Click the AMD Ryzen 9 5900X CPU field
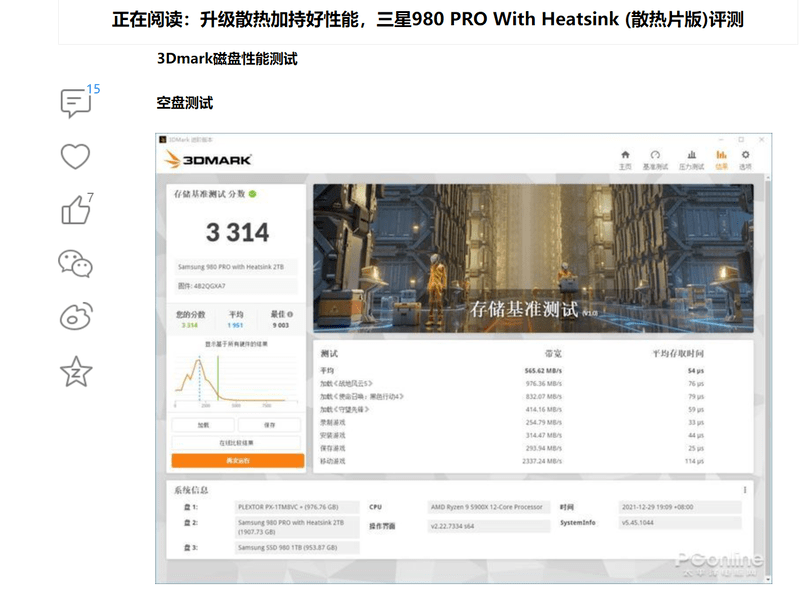800x597 pixels. [x=489, y=507]
